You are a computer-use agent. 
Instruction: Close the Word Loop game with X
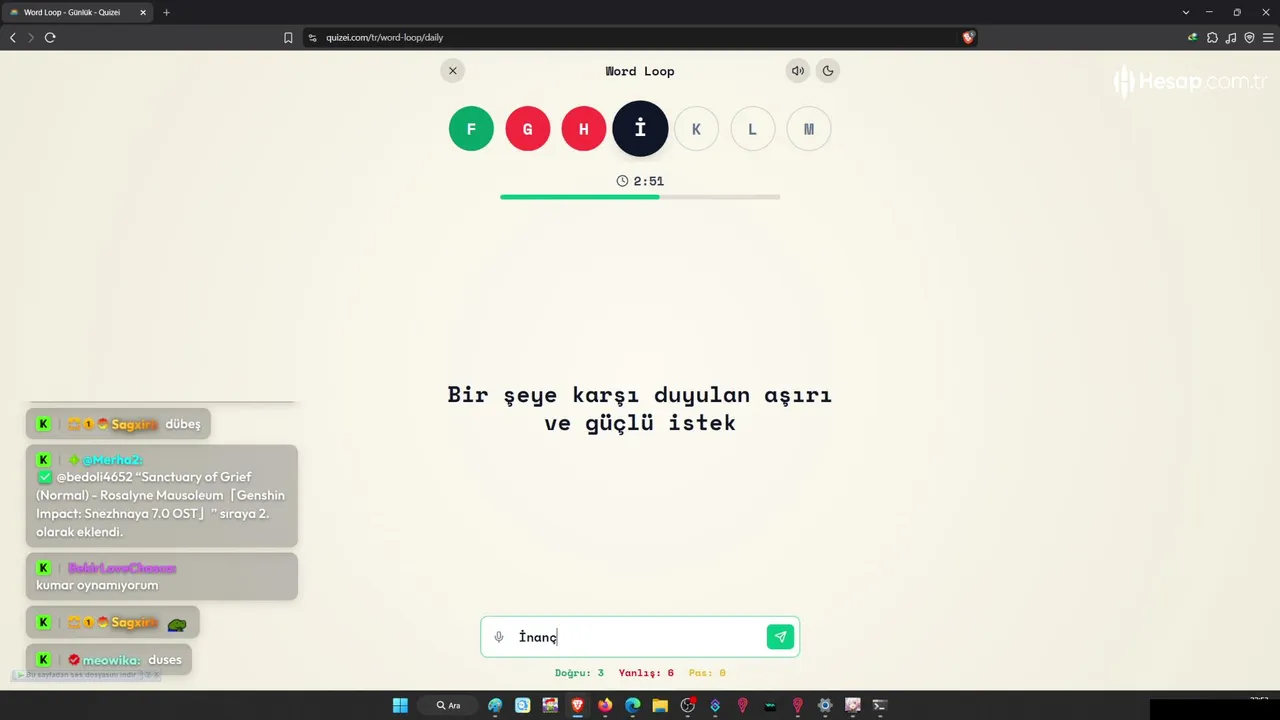click(452, 71)
